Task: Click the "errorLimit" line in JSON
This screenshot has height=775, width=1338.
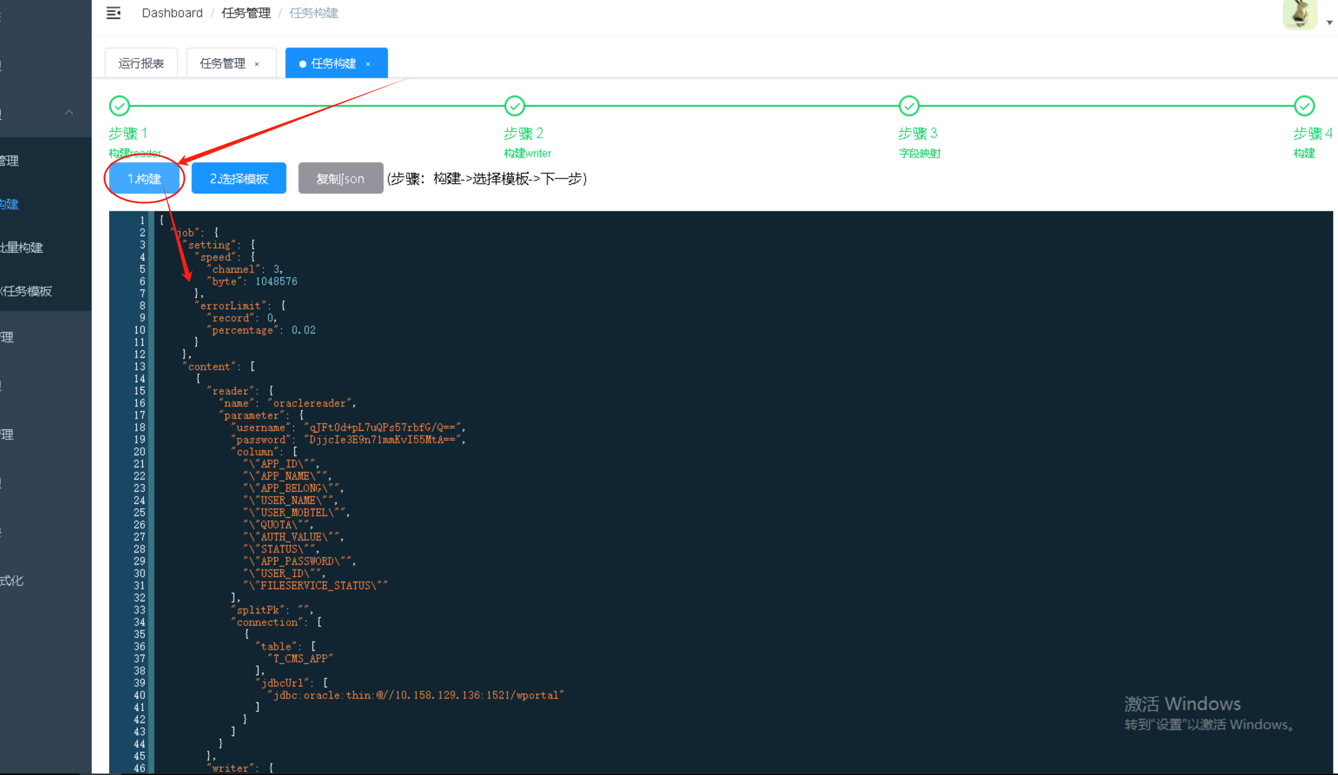Action: 240,305
